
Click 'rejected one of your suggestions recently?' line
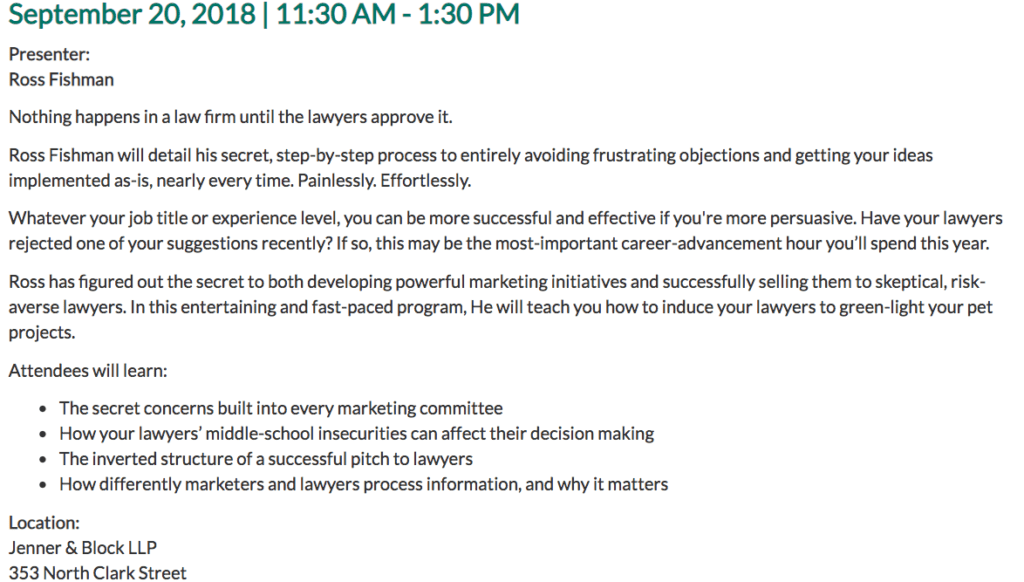click(x=170, y=244)
